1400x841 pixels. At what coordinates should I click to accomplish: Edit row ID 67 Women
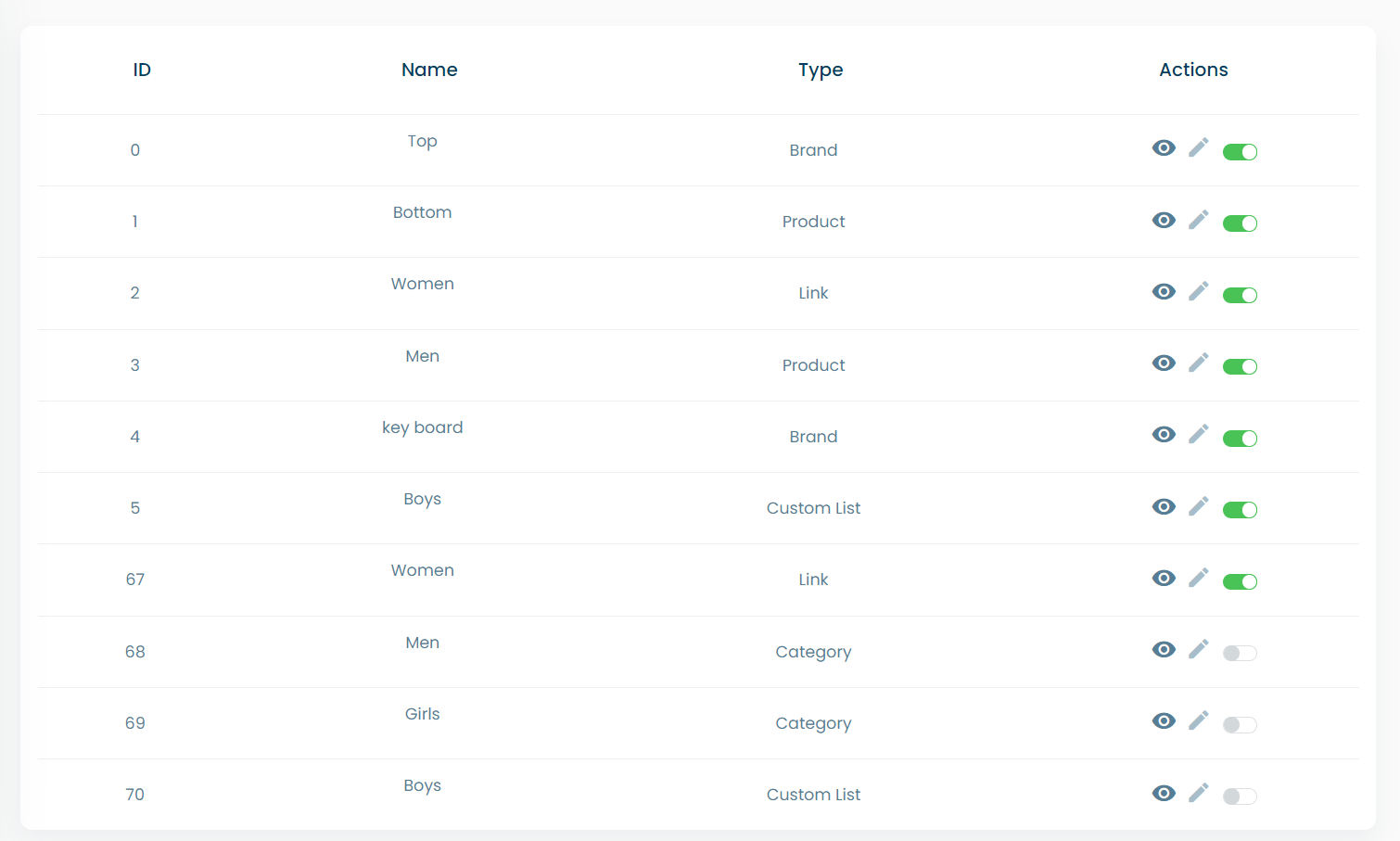(x=1199, y=578)
